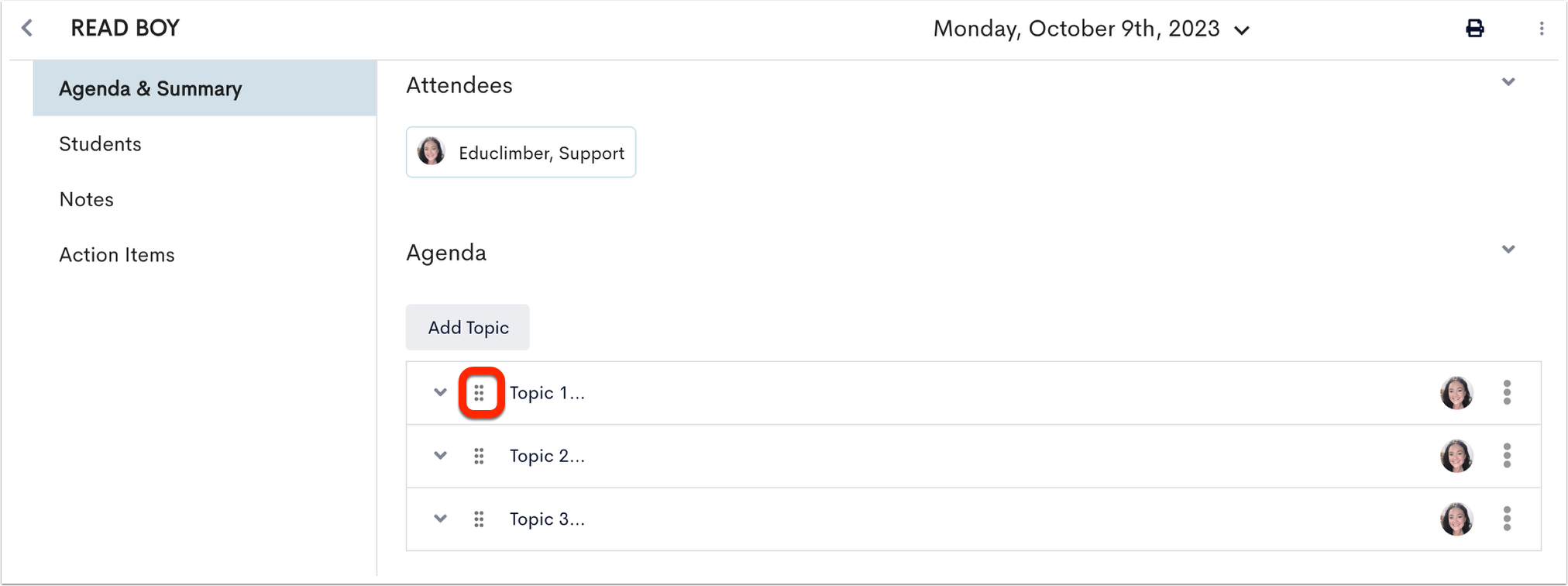Grab the Topic 3 drag handle
Image resolution: width=1568 pixels, height=586 pixels.
point(480,519)
